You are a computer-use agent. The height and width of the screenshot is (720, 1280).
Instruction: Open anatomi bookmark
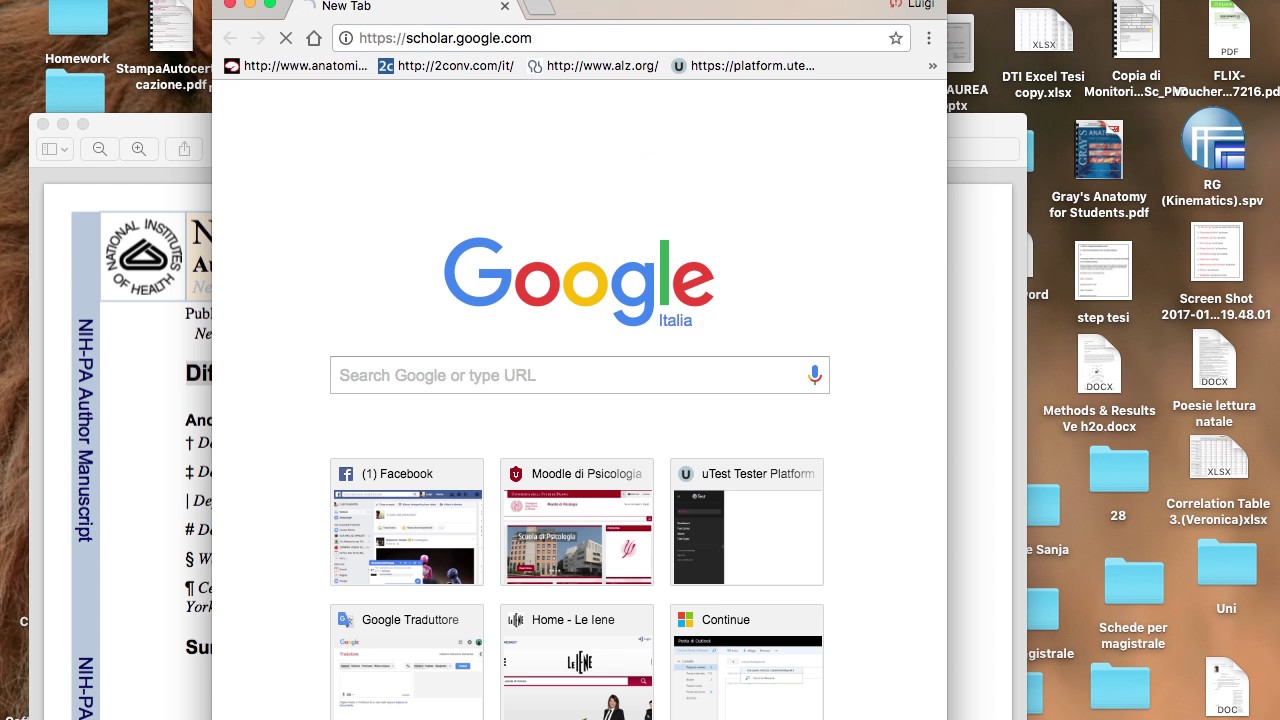pos(296,66)
